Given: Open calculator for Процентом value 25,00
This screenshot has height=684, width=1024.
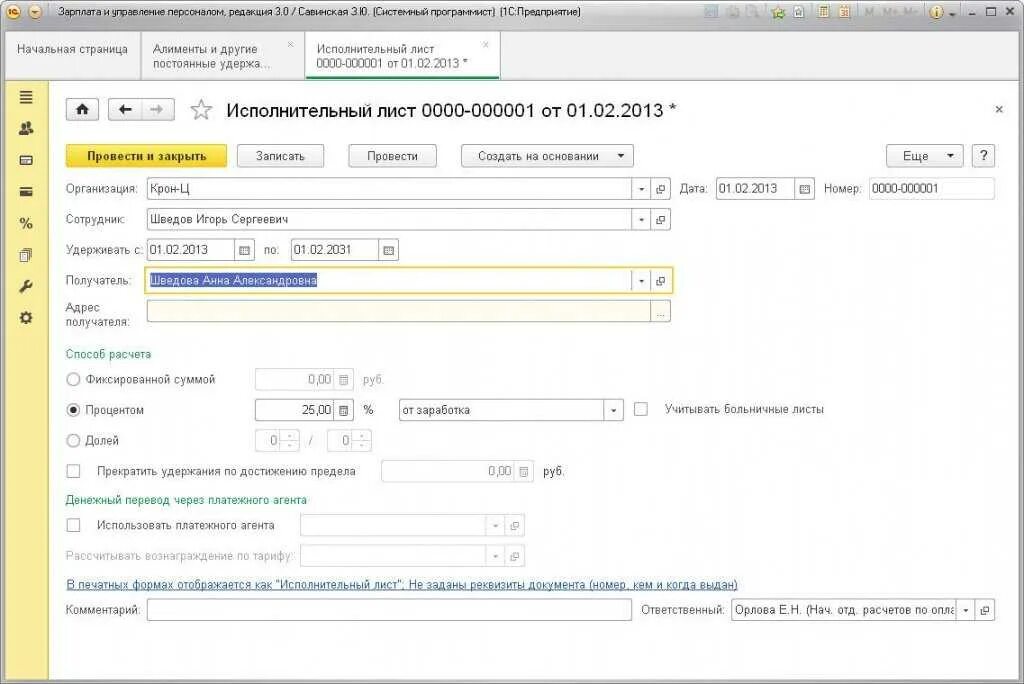Looking at the screenshot, I should point(344,410).
